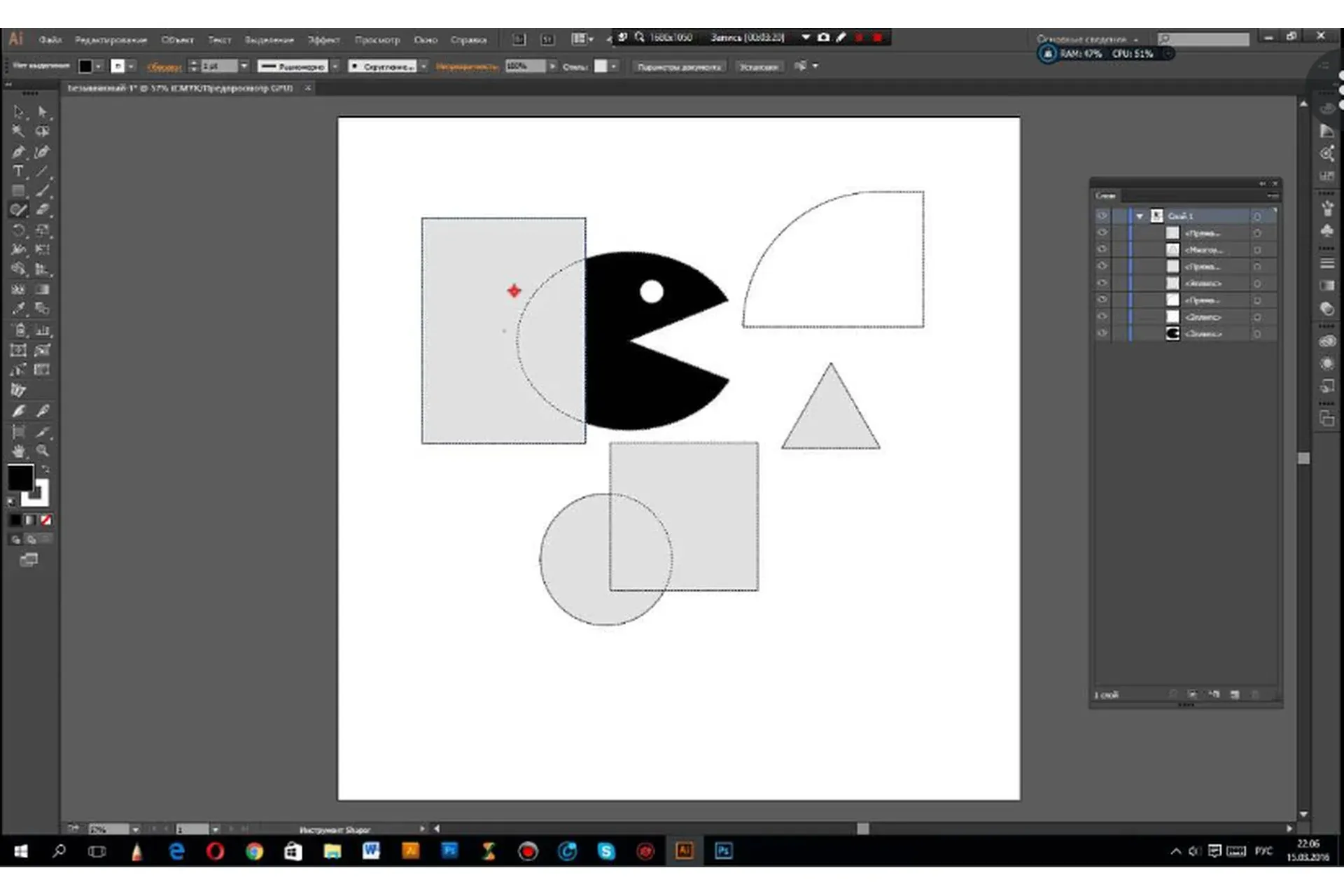Select the Eraser tool
The image size is (1344, 896).
point(43,210)
